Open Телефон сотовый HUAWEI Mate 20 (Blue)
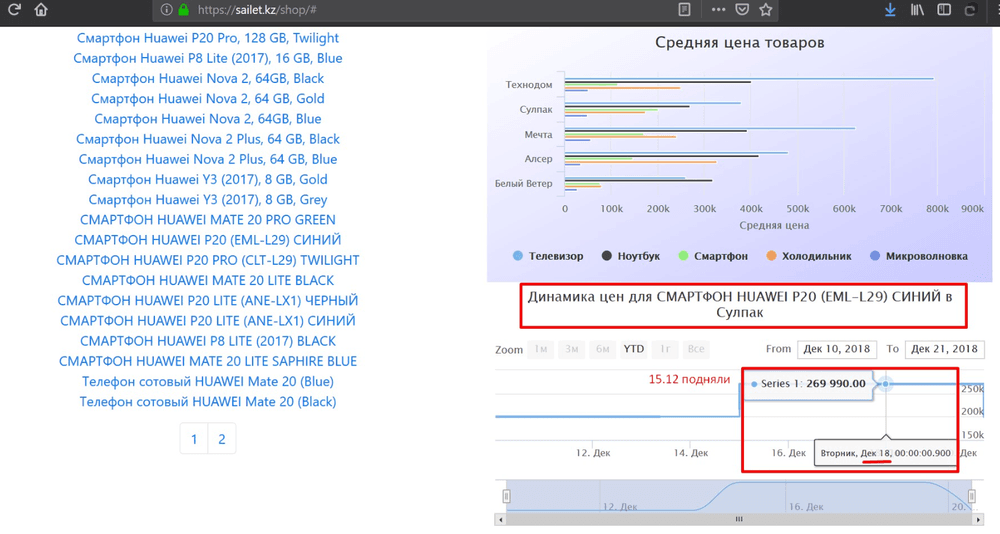This screenshot has width=1000, height=534. click(x=208, y=382)
